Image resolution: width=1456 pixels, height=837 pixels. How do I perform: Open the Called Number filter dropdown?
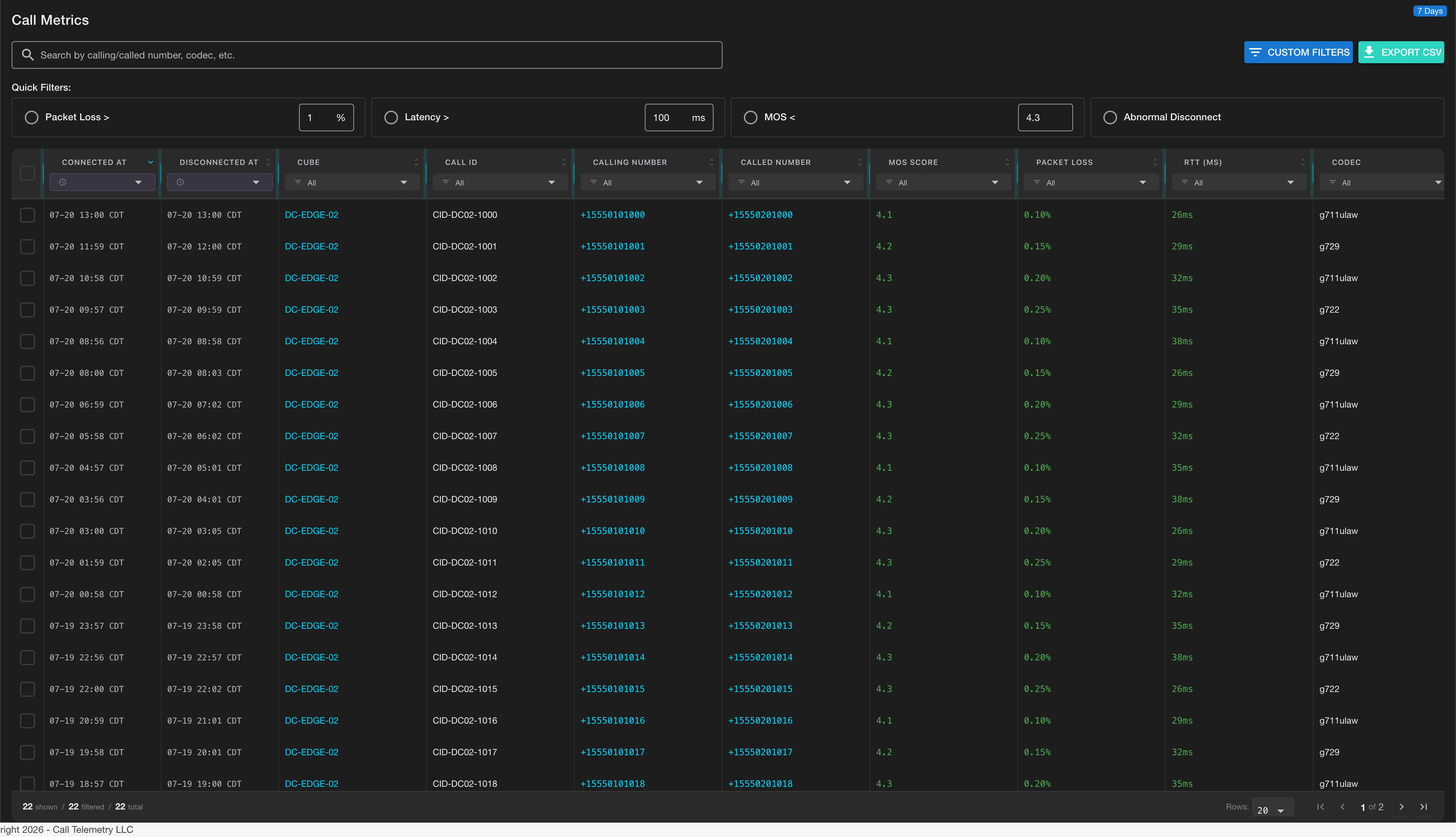[796, 182]
